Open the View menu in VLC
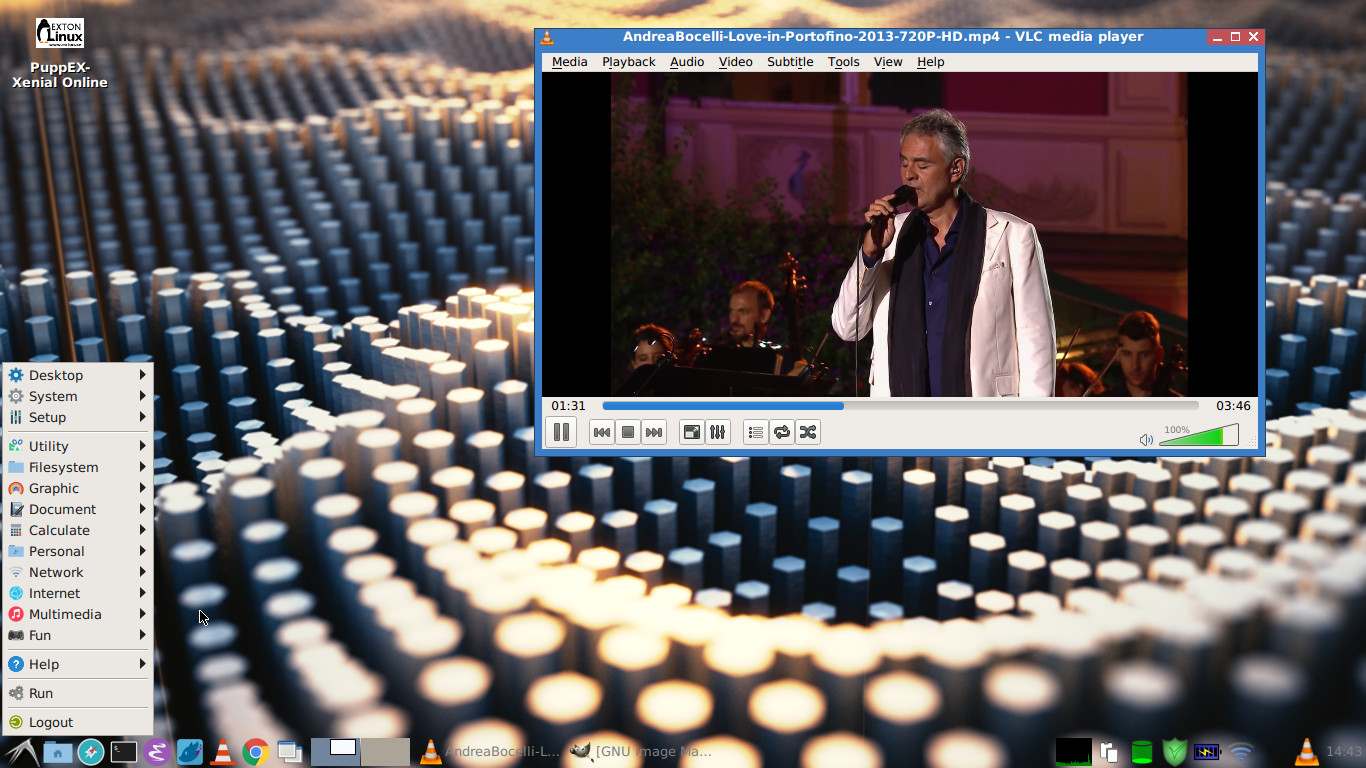1366x768 pixels. click(888, 62)
